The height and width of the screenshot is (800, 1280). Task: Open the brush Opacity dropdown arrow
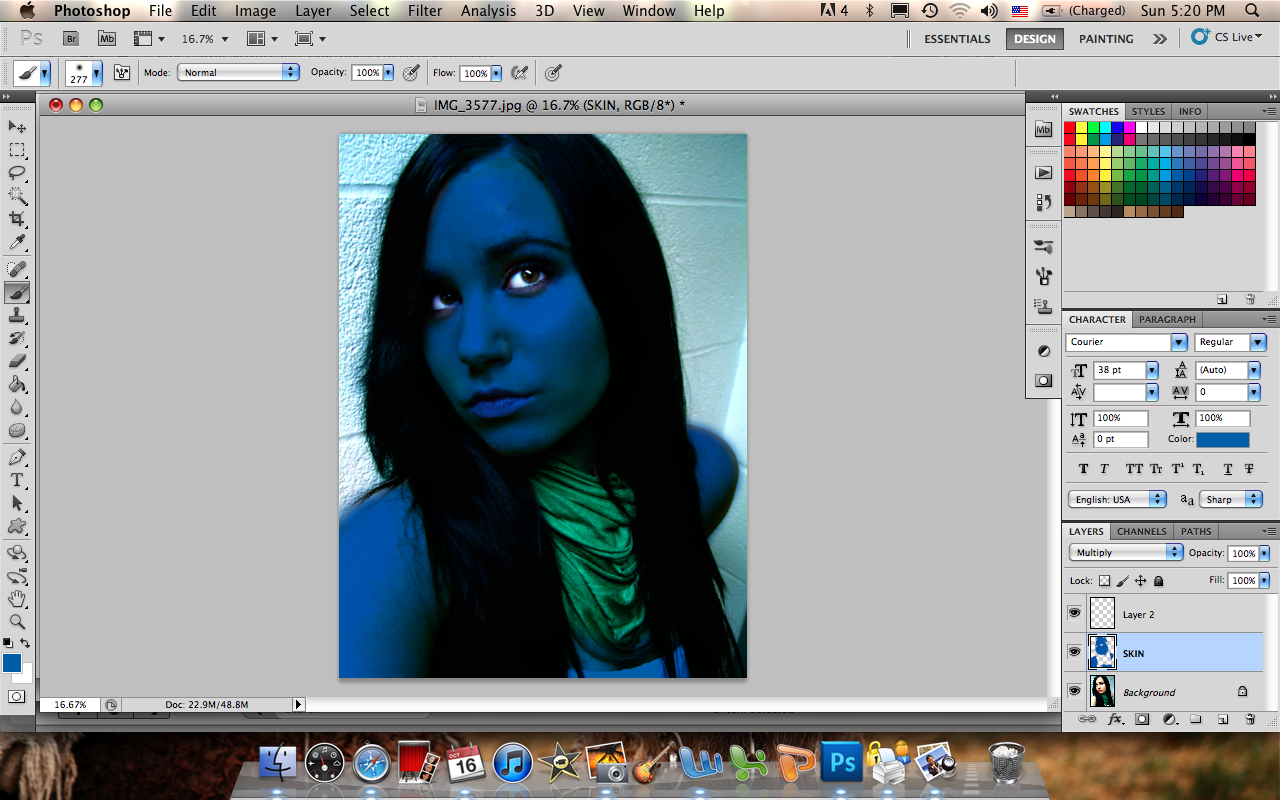click(x=387, y=72)
